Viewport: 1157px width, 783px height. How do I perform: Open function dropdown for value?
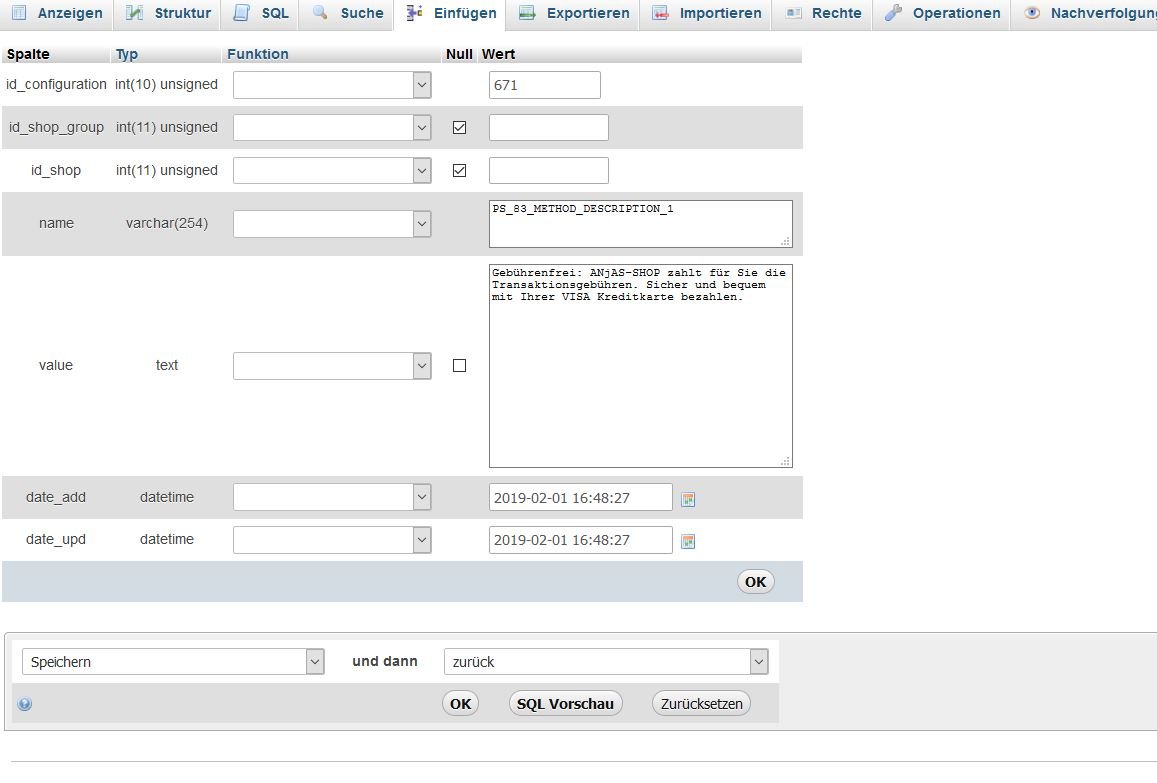332,366
